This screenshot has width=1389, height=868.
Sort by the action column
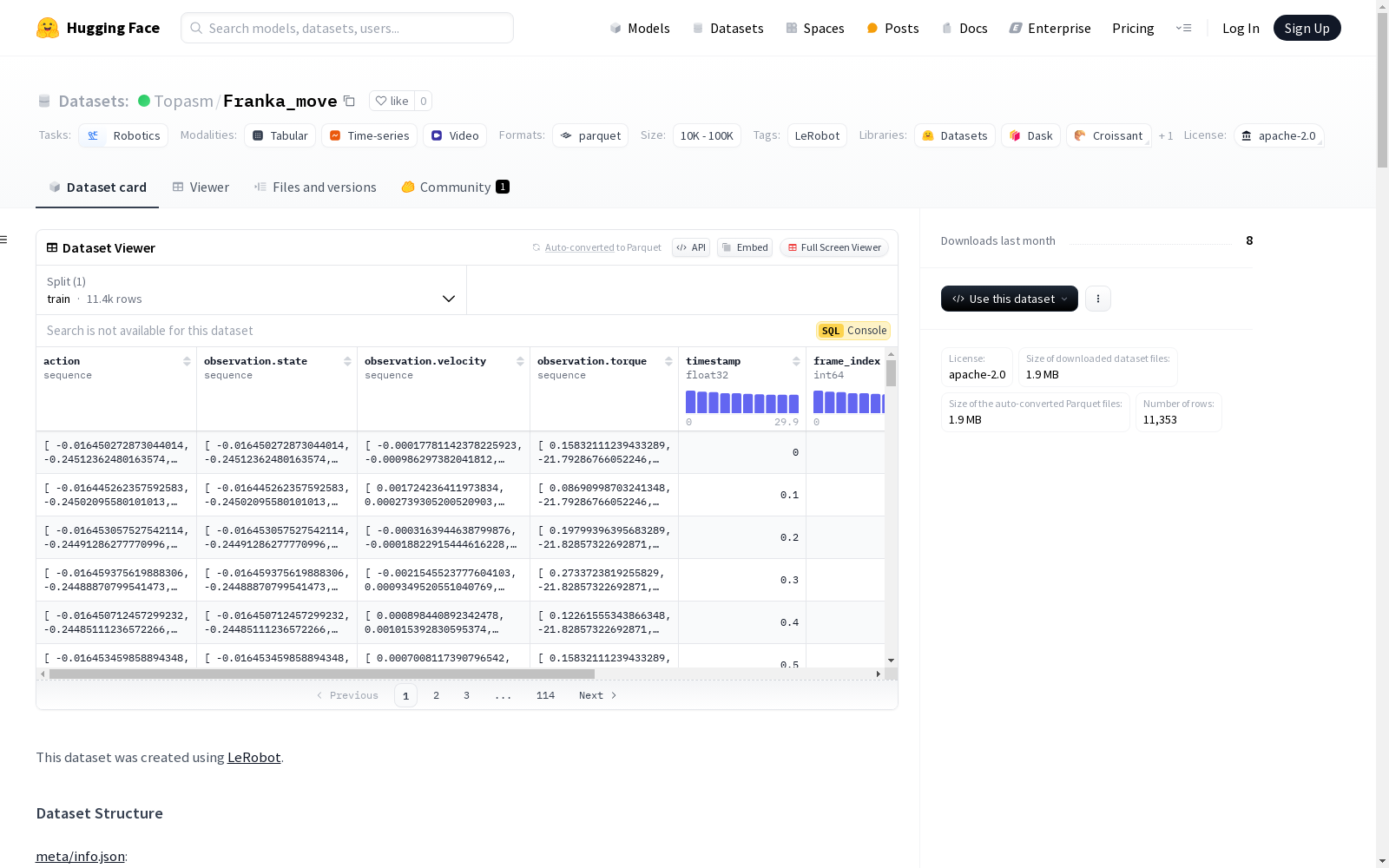[187, 361]
